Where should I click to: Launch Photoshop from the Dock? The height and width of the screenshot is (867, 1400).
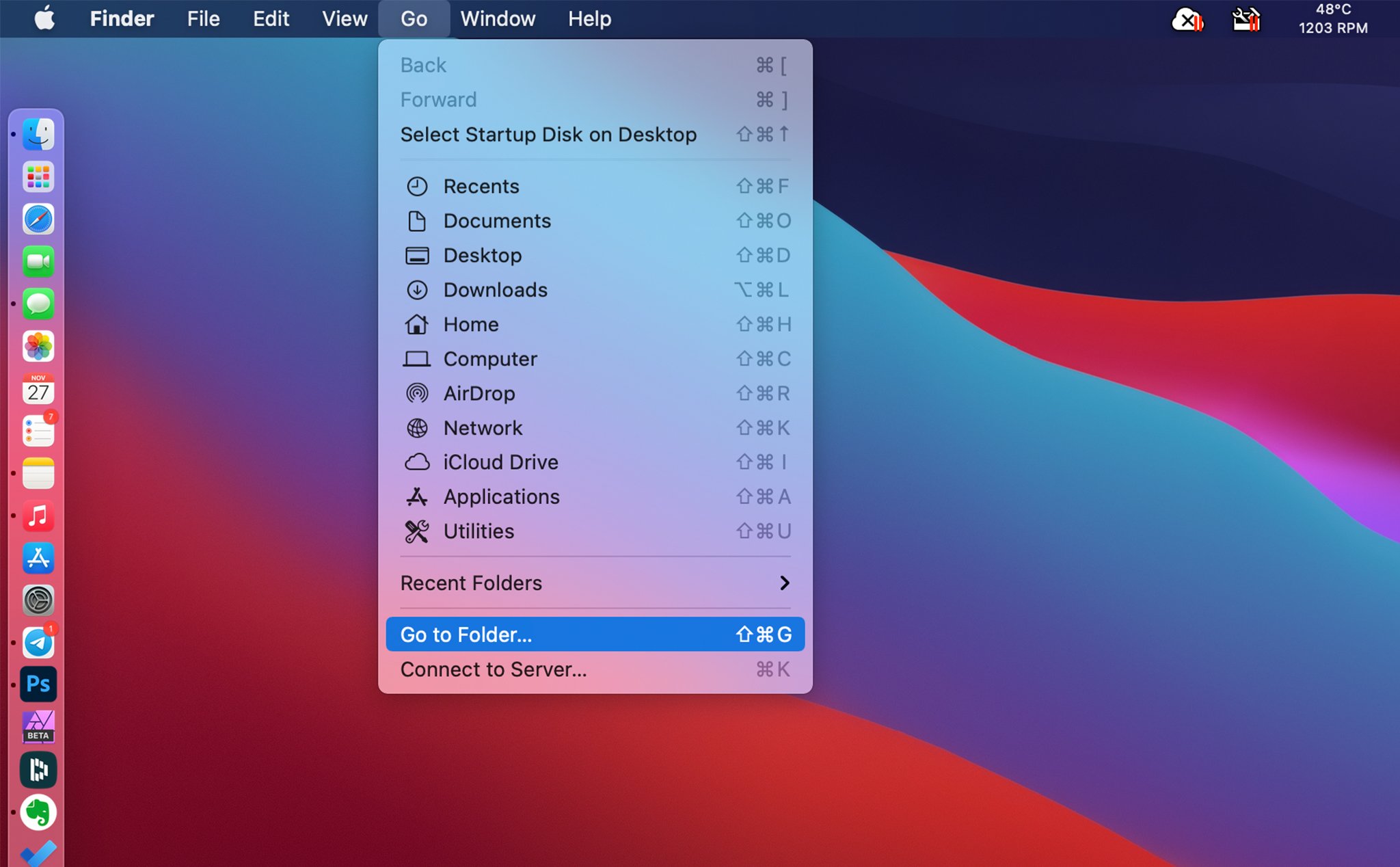[38, 684]
